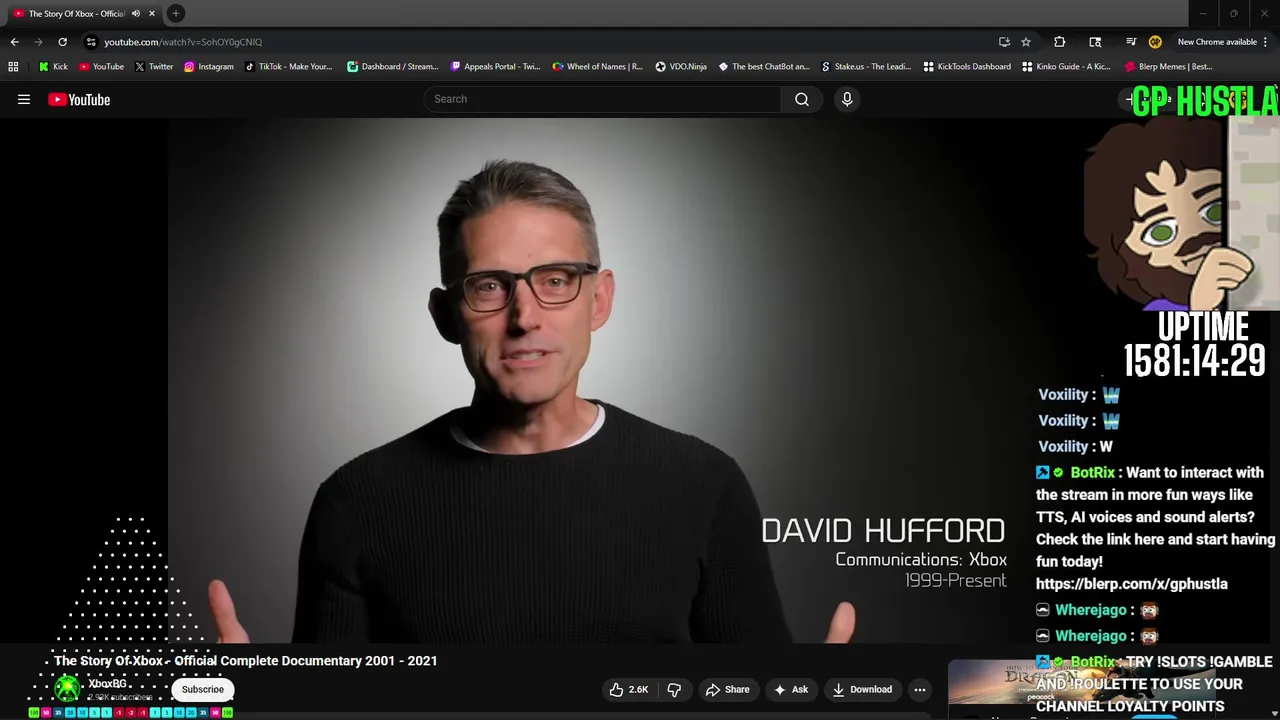The width and height of the screenshot is (1280, 720).
Task: Mute the tab via speaker icon
Action: click(x=135, y=13)
